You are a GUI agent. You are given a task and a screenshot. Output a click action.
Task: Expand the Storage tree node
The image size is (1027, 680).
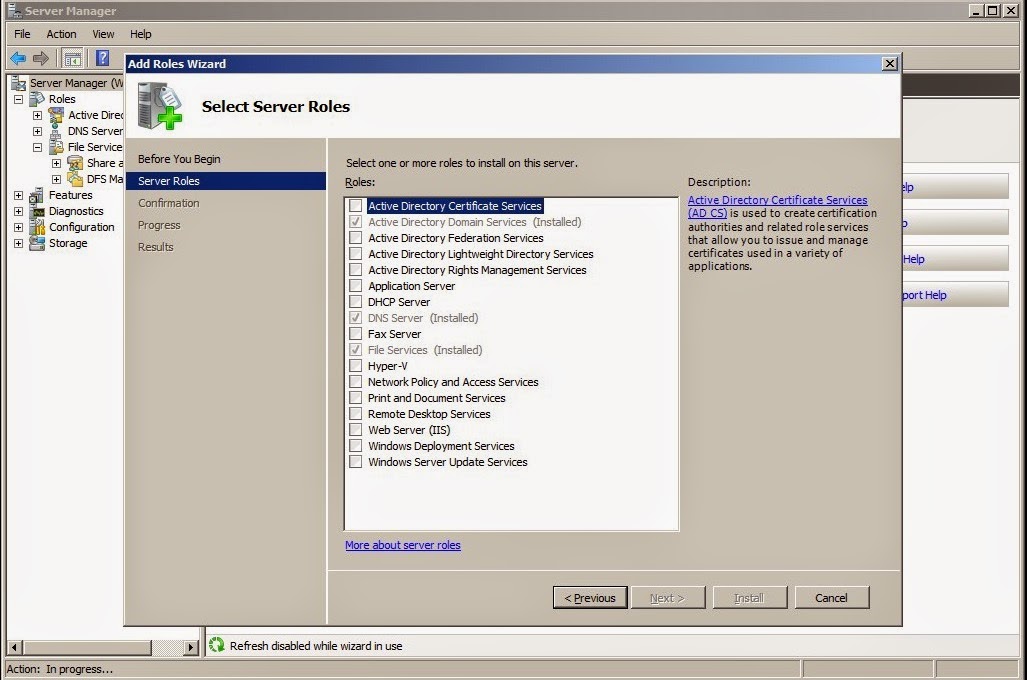[18, 243]
